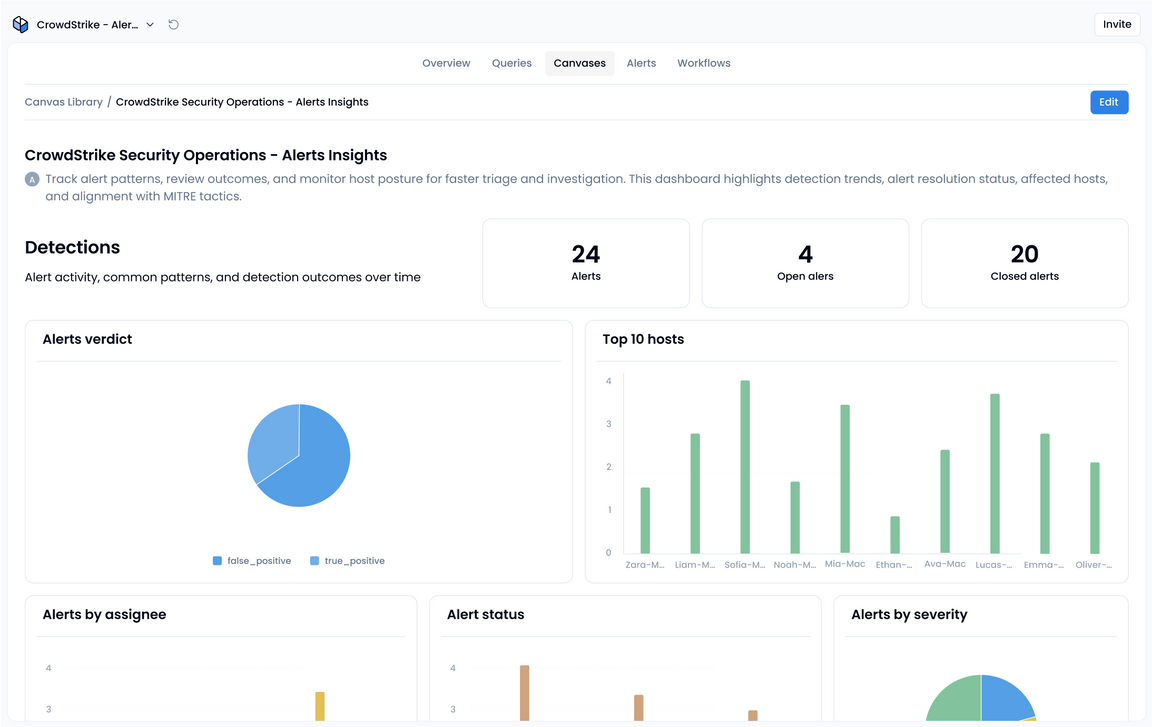Click the lighter true_positive pie slice
1152x727 pixels.
click(276, 441)
